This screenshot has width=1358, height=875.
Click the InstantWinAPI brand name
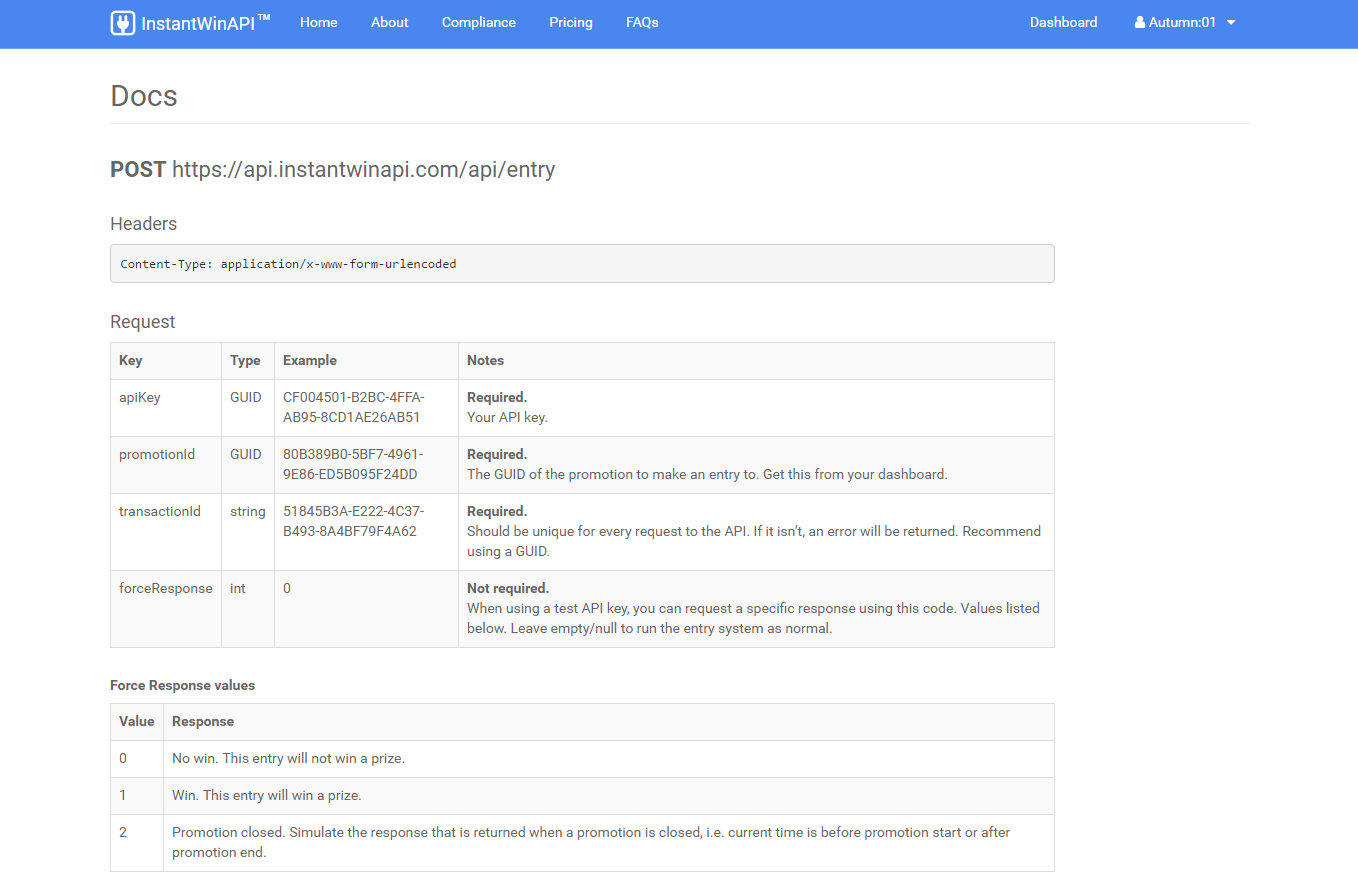tap(206, 23)
